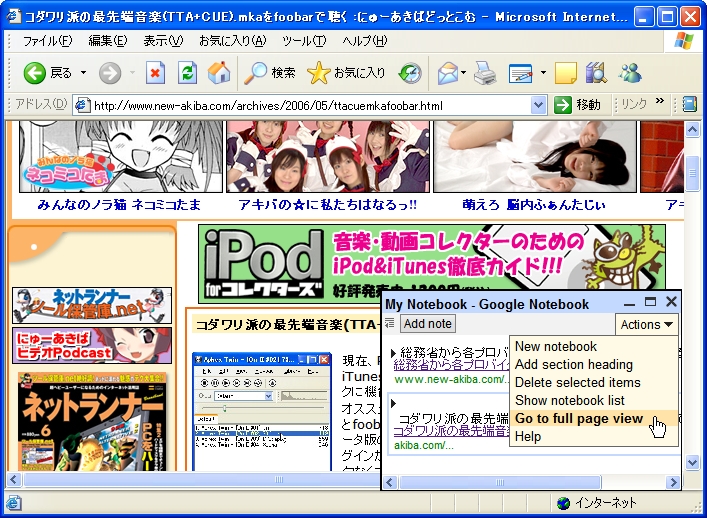
Task: Click the foobar player screenshot thumbnail
Action: point(262,412)
